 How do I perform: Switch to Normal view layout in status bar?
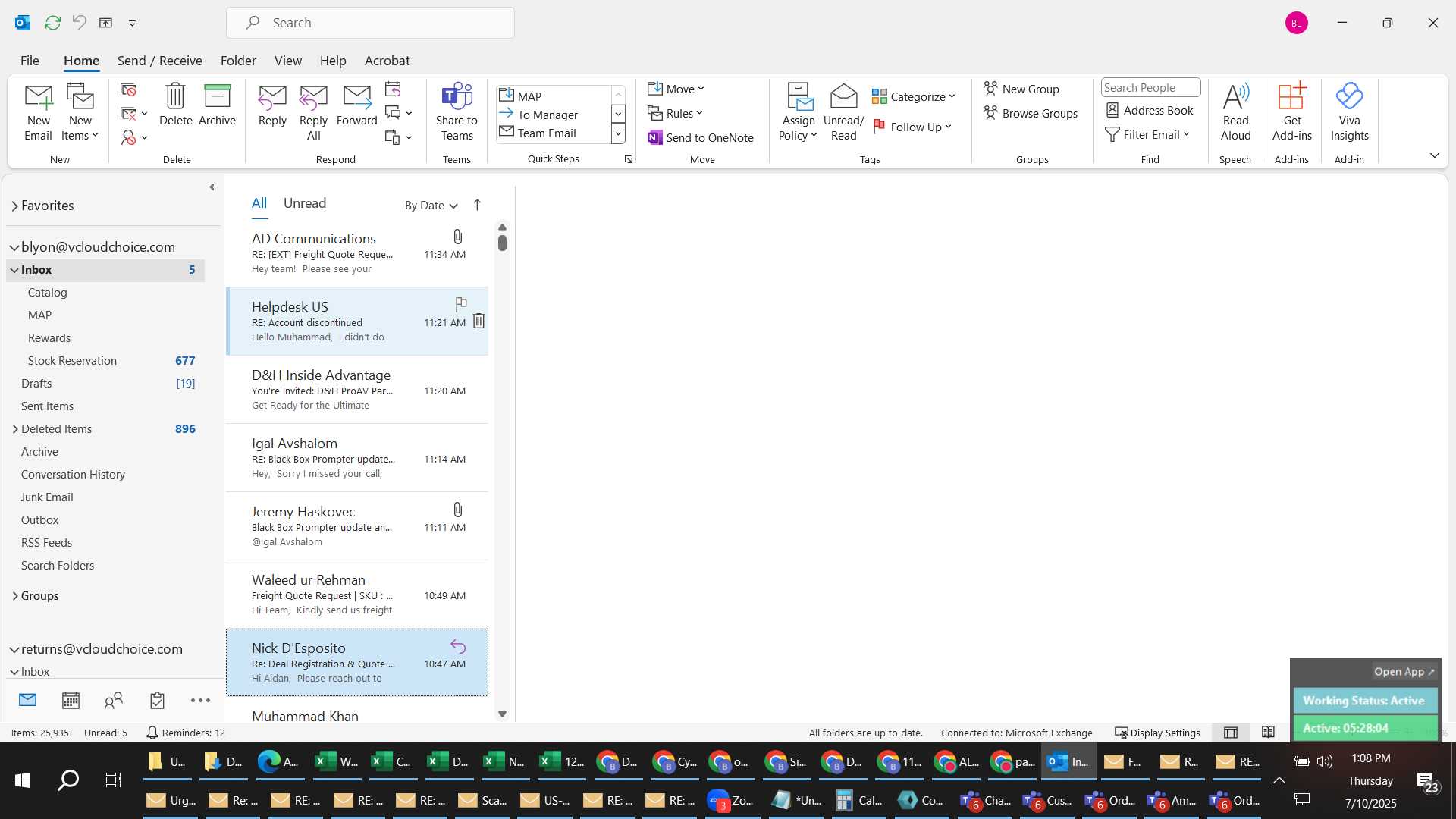pyautogui.click(x=1231, y=733)
